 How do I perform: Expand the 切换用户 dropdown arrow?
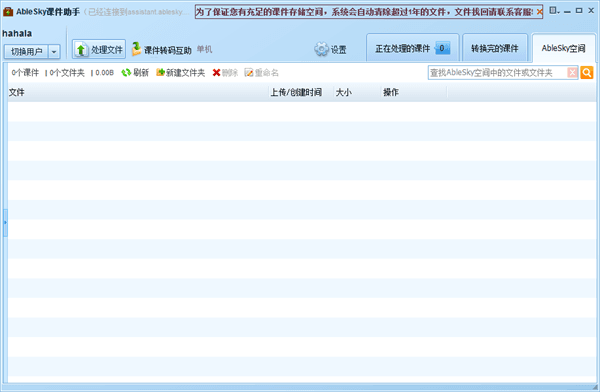tap(54, 52)
